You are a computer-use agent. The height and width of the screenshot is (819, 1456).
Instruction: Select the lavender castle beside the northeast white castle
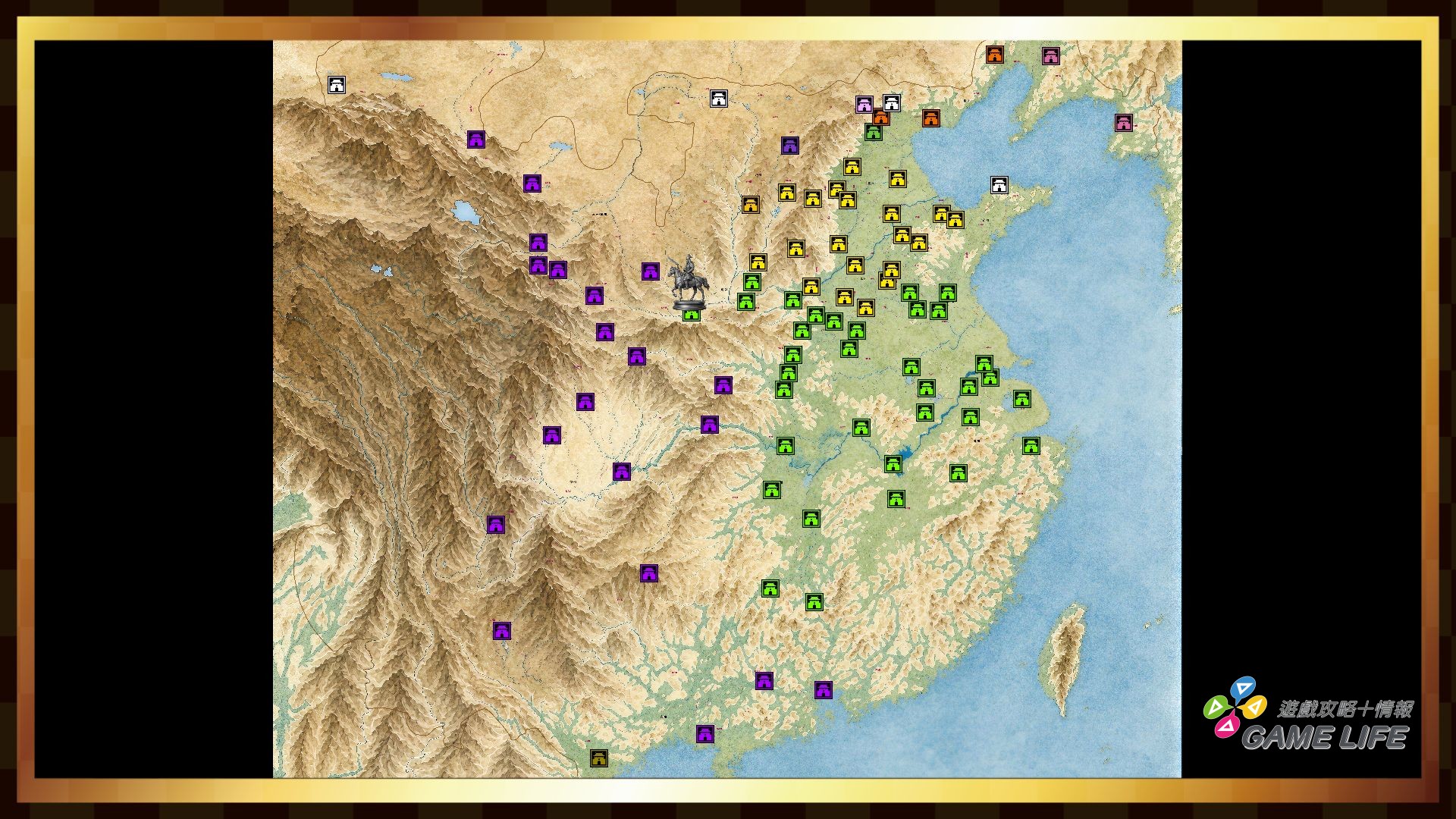click(x=864, y=105)
